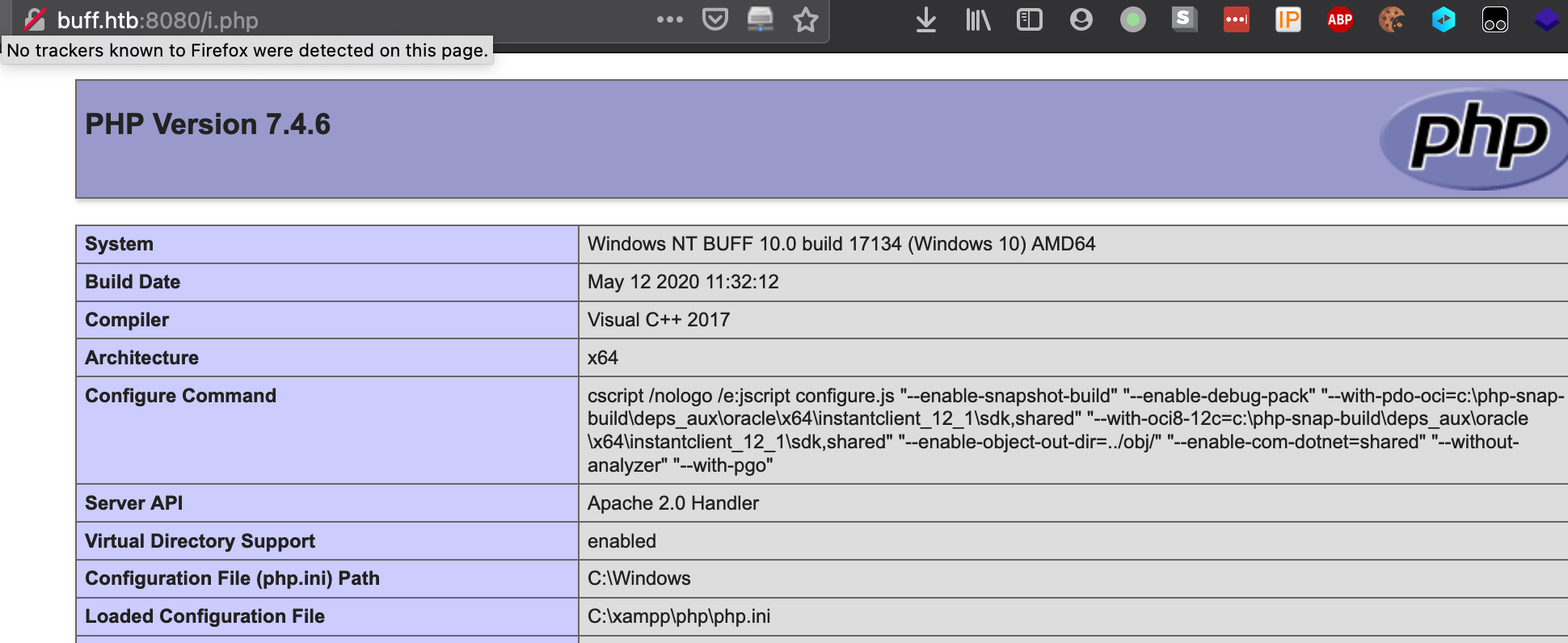Click the C:\xampp\php\php.ini value
The height and width of the screenshot is (643, 1568).
coord(679,616)
